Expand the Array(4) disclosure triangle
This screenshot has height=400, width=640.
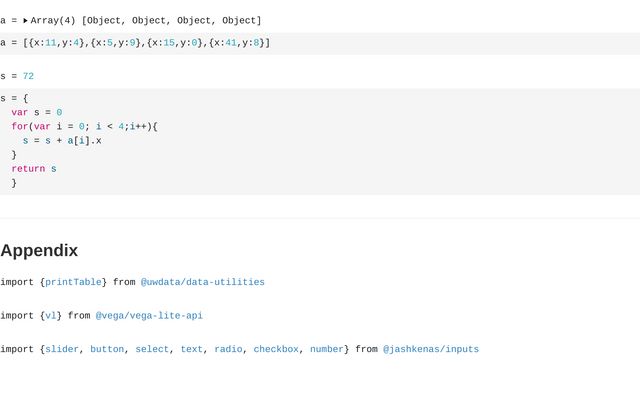pyautogui.click(x=26, y=20)
